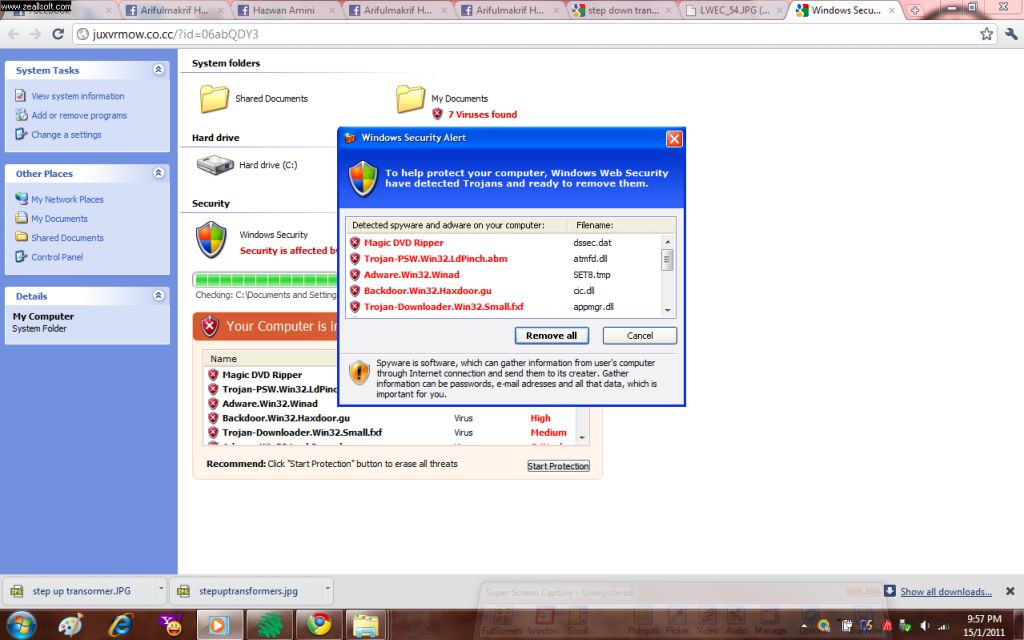
Task: Click the down arrow of the alert list scrollbar
Action: coord(667,310)
